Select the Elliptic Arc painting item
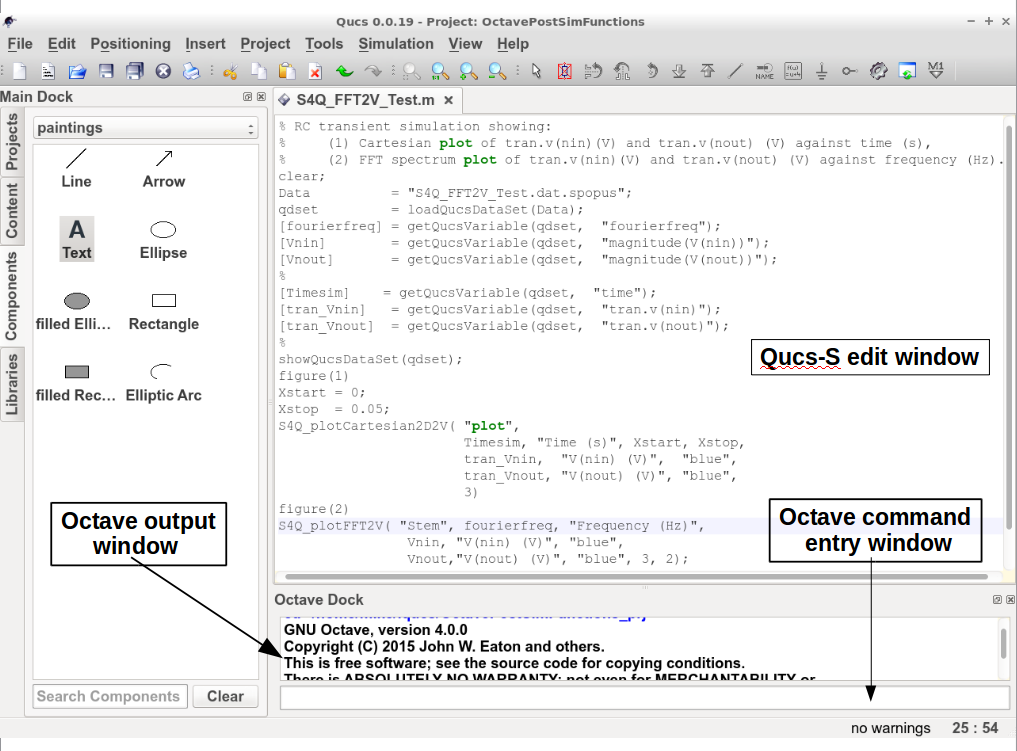Viewport: 1017px width, 751px height. [163, 383]
